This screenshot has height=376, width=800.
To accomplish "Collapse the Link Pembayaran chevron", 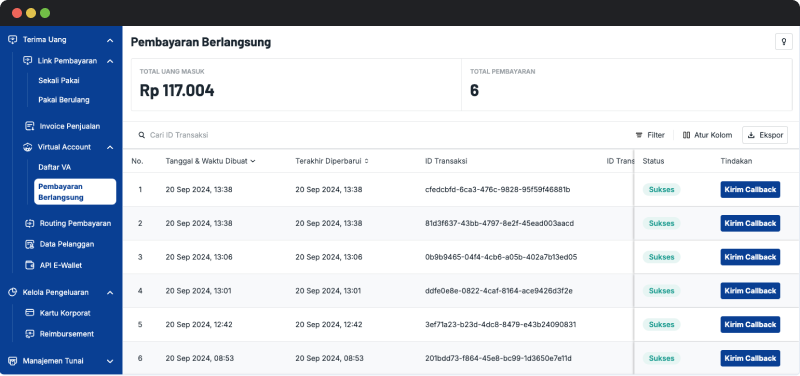I will (x=110, y=61).
